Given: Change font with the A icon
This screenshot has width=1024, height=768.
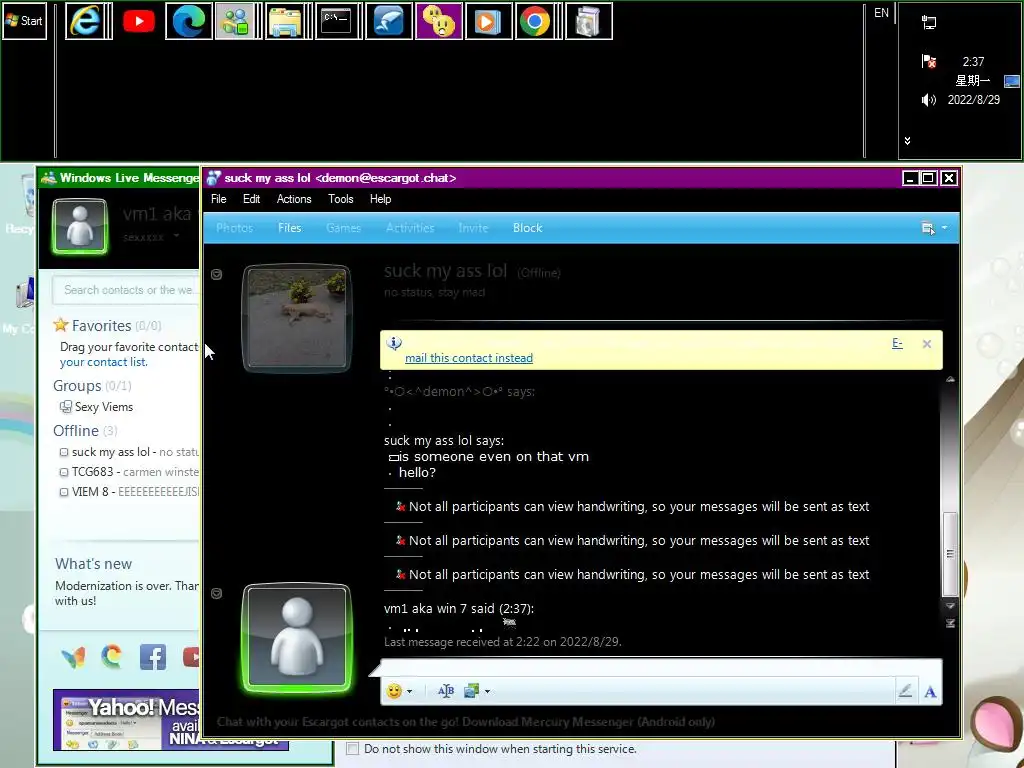Looking at the screenshot, I should click(930, 692).
